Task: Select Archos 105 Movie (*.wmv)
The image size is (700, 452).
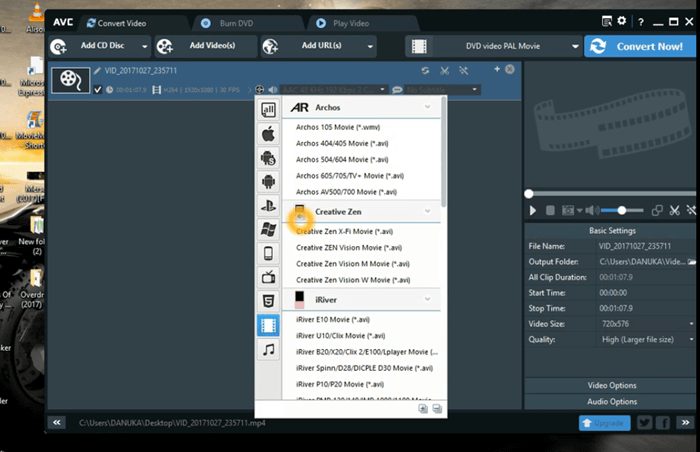Action: coord(338,127)
